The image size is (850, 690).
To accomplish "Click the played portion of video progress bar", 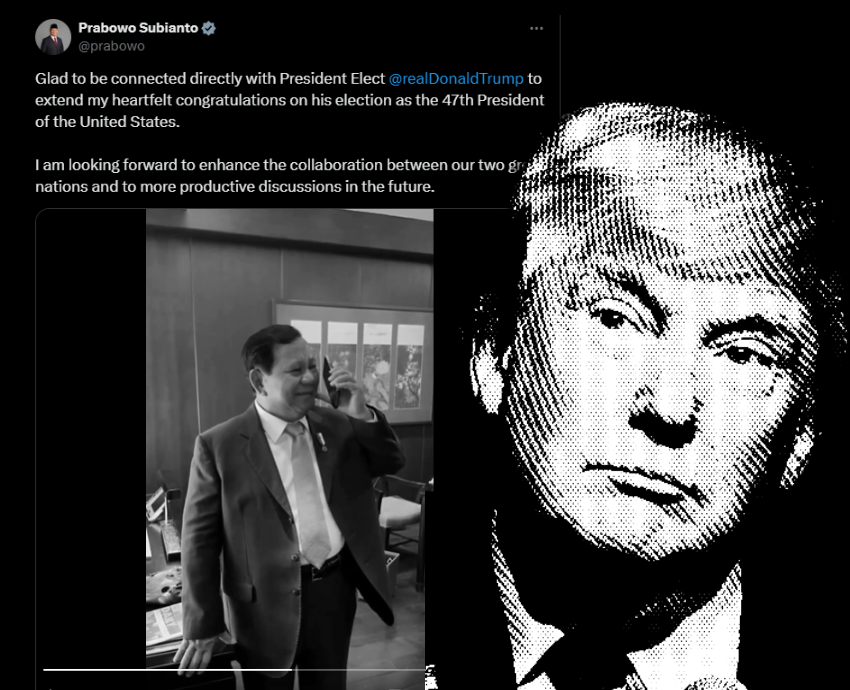I will 168,670.
